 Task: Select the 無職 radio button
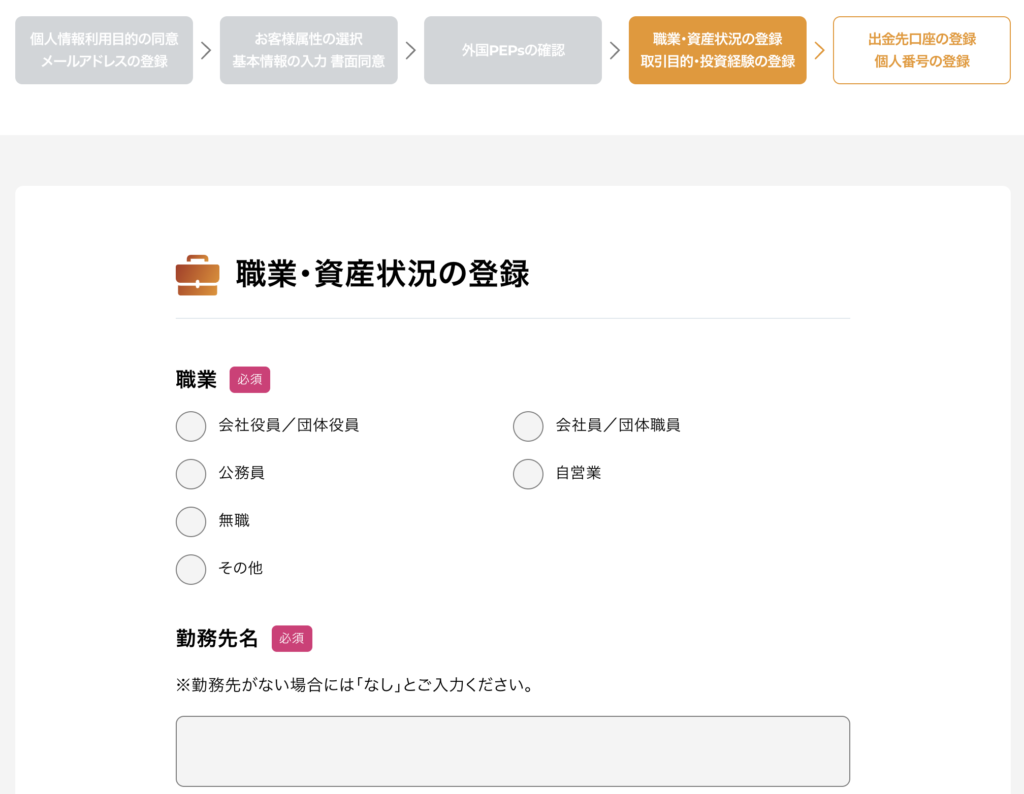click(x=191, y=522)
